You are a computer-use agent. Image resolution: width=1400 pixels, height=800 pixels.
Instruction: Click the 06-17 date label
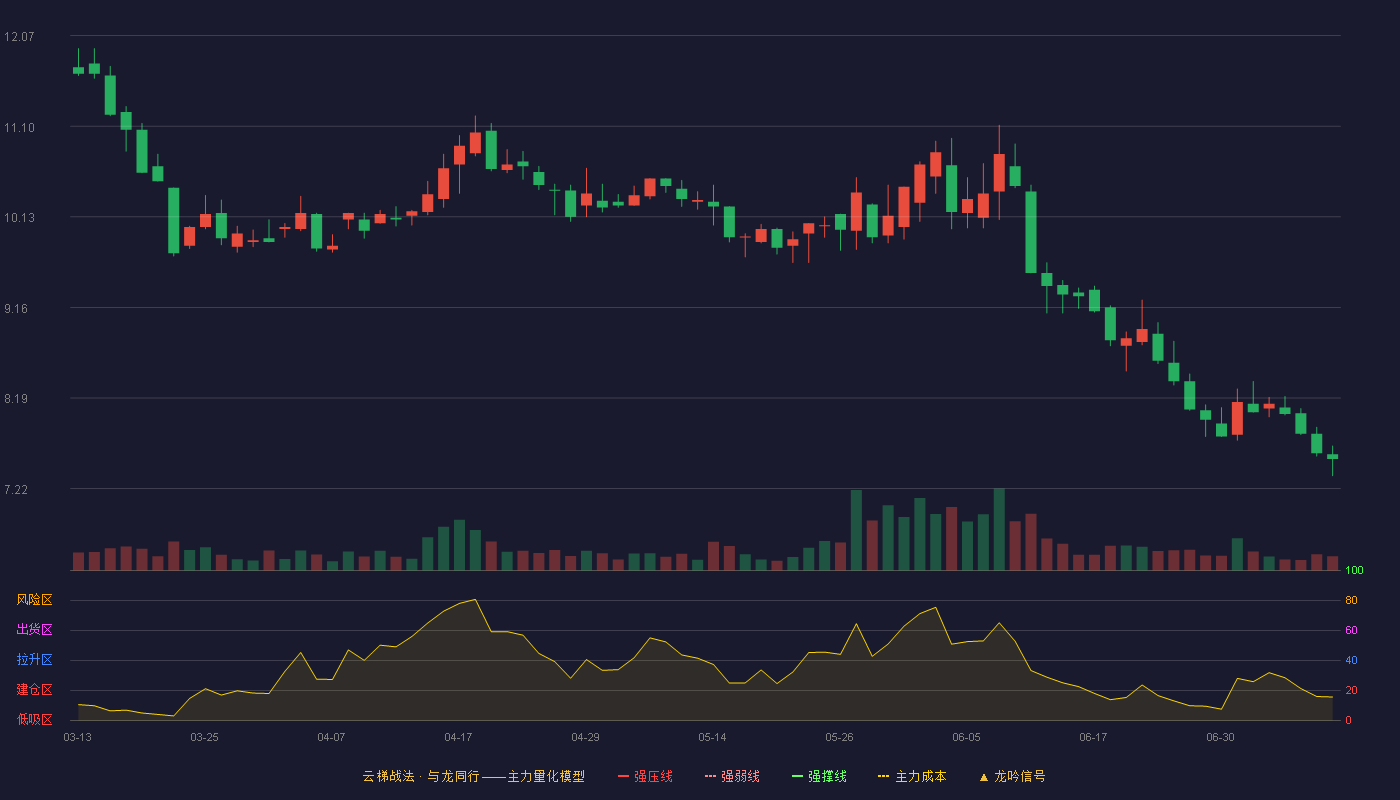click(1093, 737)
